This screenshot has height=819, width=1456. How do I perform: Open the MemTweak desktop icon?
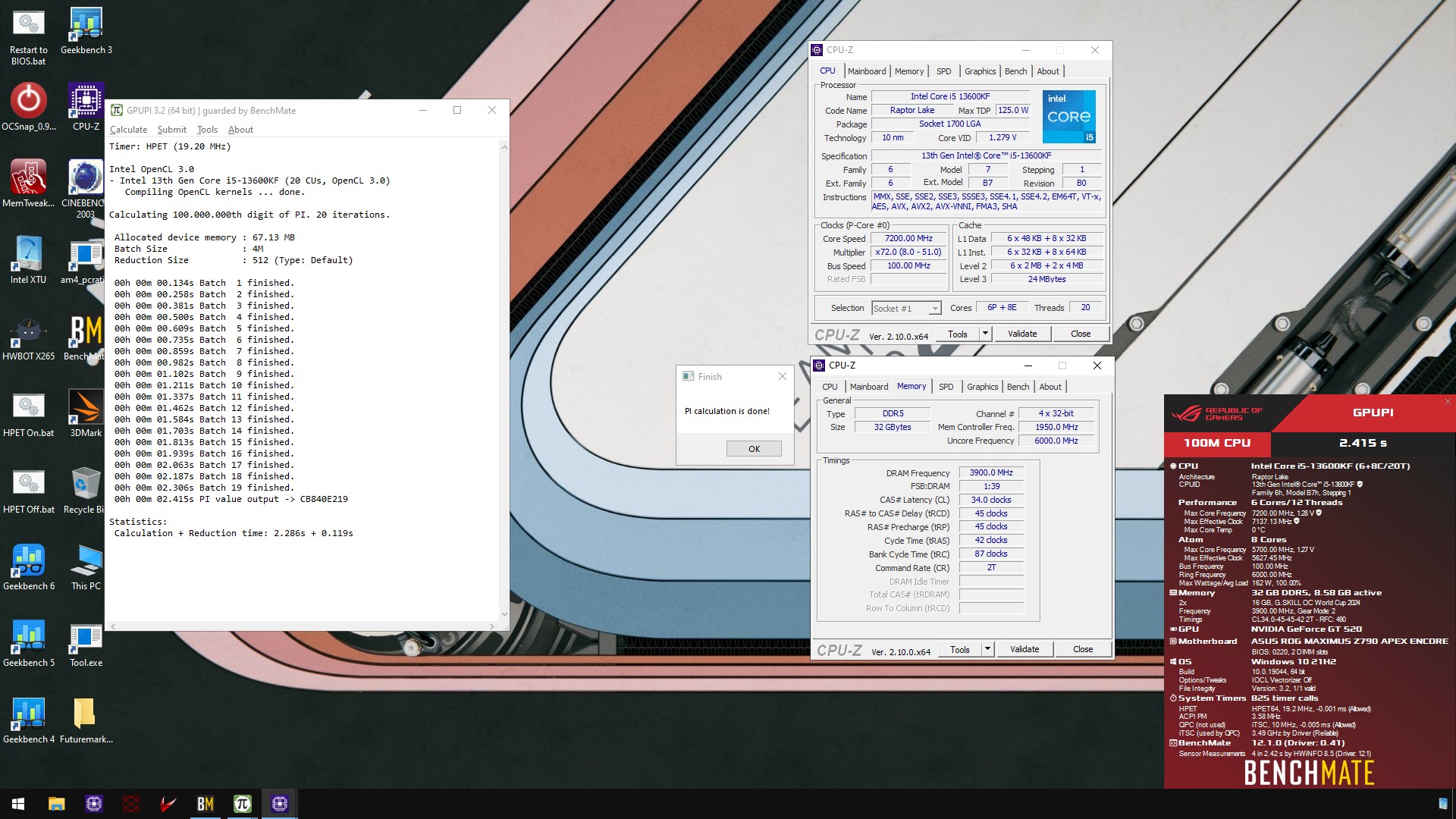click(28, 184)
